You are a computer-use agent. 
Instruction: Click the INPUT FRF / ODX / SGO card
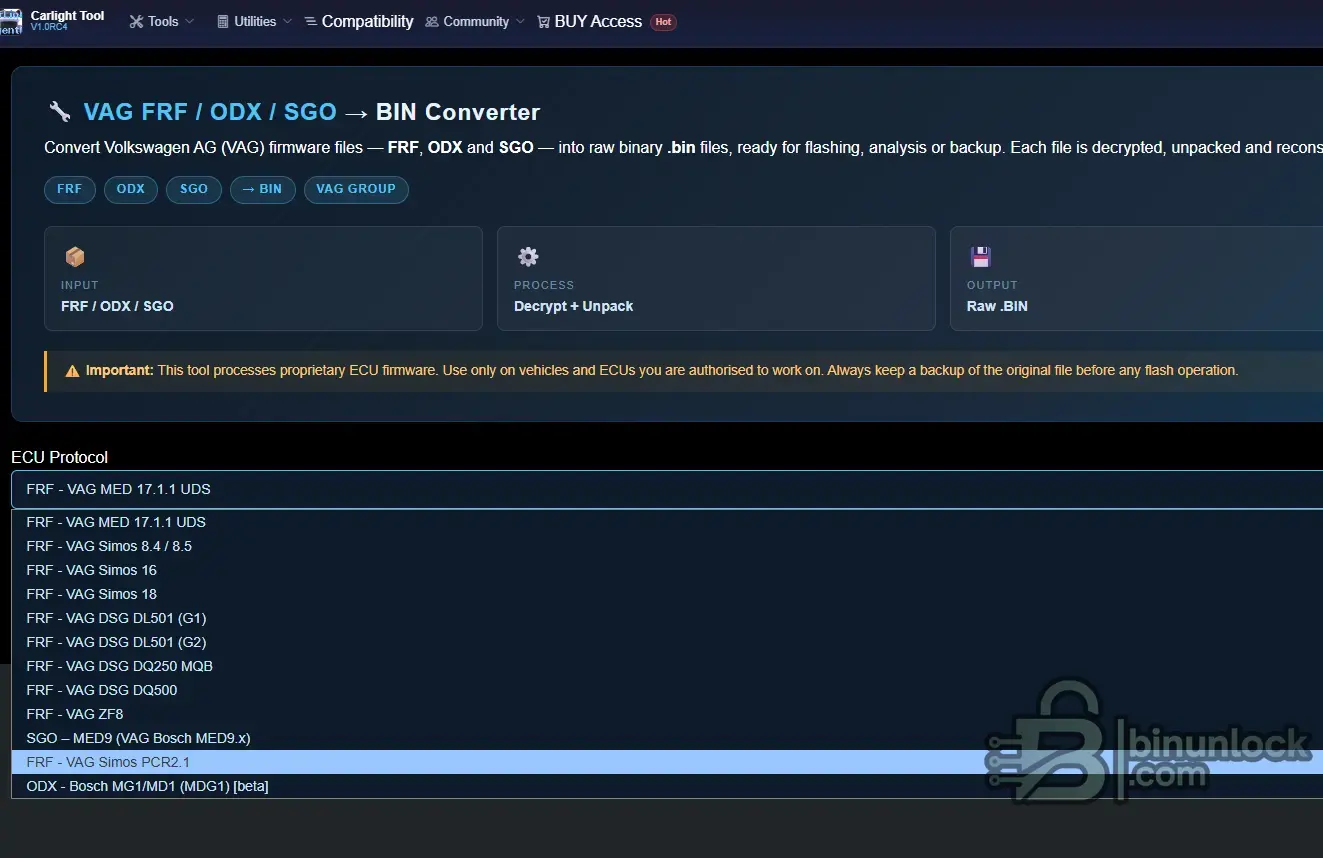click(263, 278)
